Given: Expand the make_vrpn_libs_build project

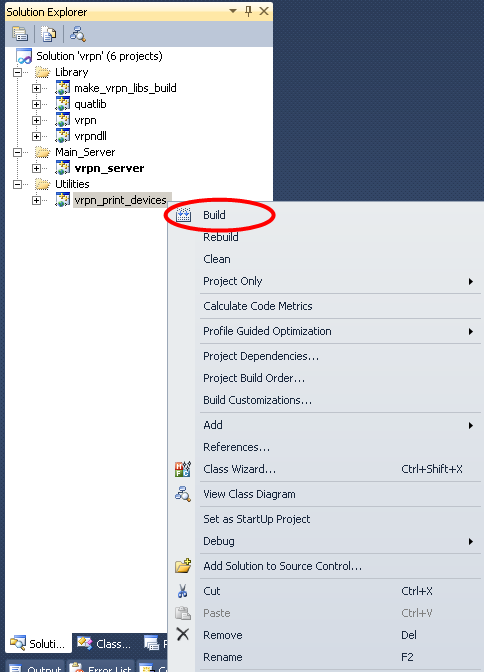Looking at the screenshot, I should [x=36, y=88].
